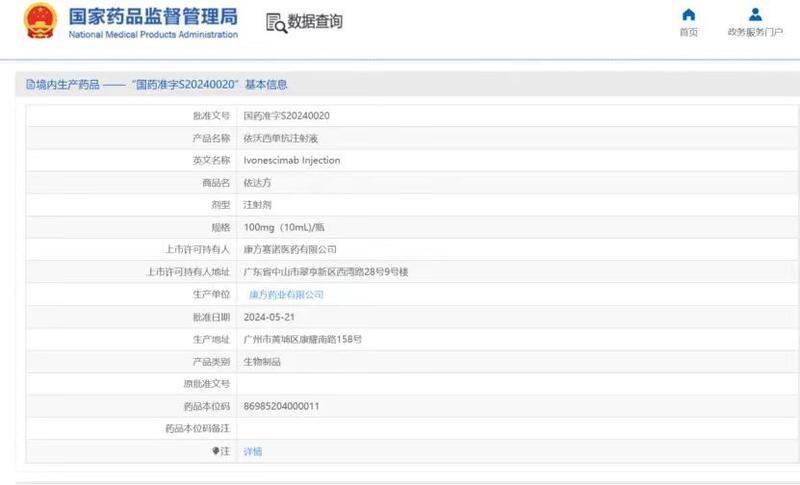Select trade name 依达方
The height and width of the screenshot is (485, 800).
pos(257,183)
